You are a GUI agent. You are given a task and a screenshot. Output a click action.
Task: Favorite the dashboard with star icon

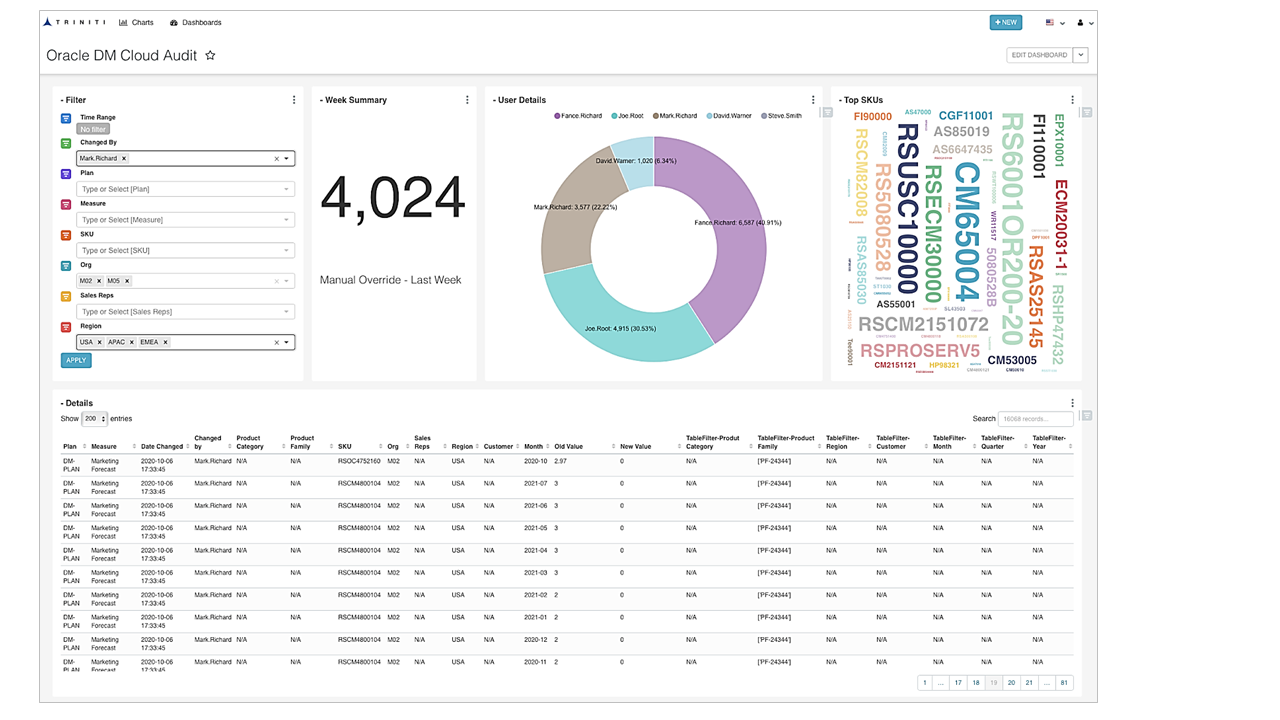(x=210, y=56)
